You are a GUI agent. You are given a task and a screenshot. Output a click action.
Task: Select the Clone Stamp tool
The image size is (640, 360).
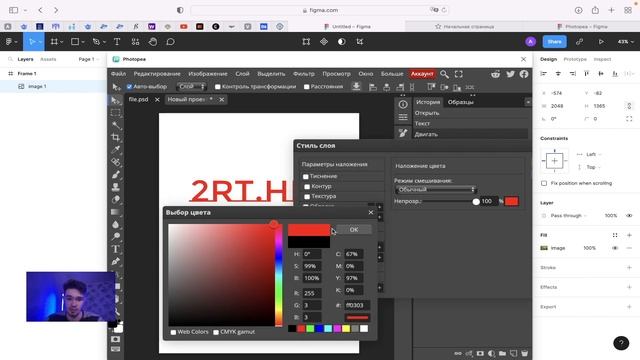[x=116, y=187]
